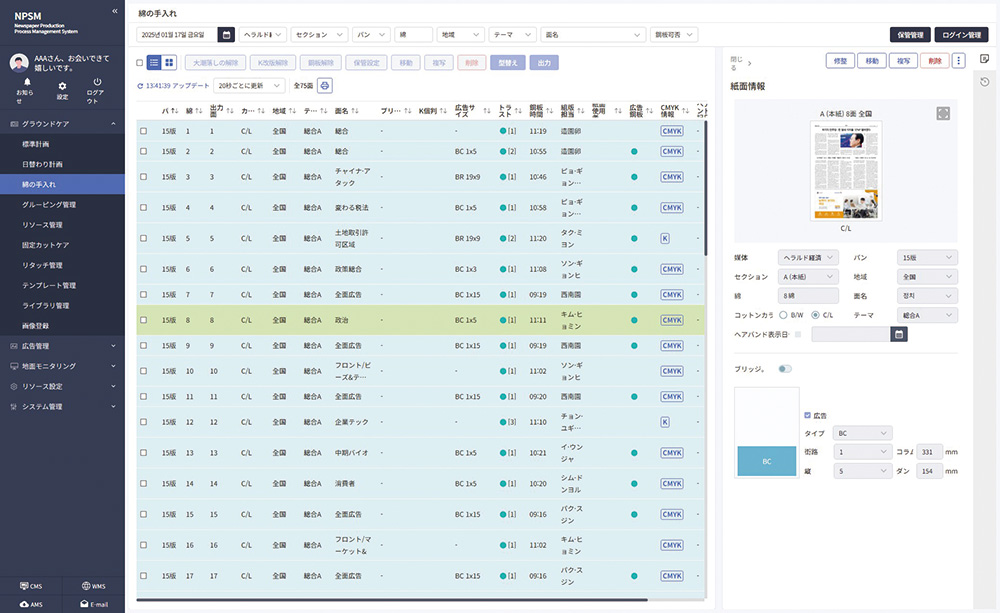Check the checkbox for row 8 政治
1000x613 pixels.
(143, 320)
